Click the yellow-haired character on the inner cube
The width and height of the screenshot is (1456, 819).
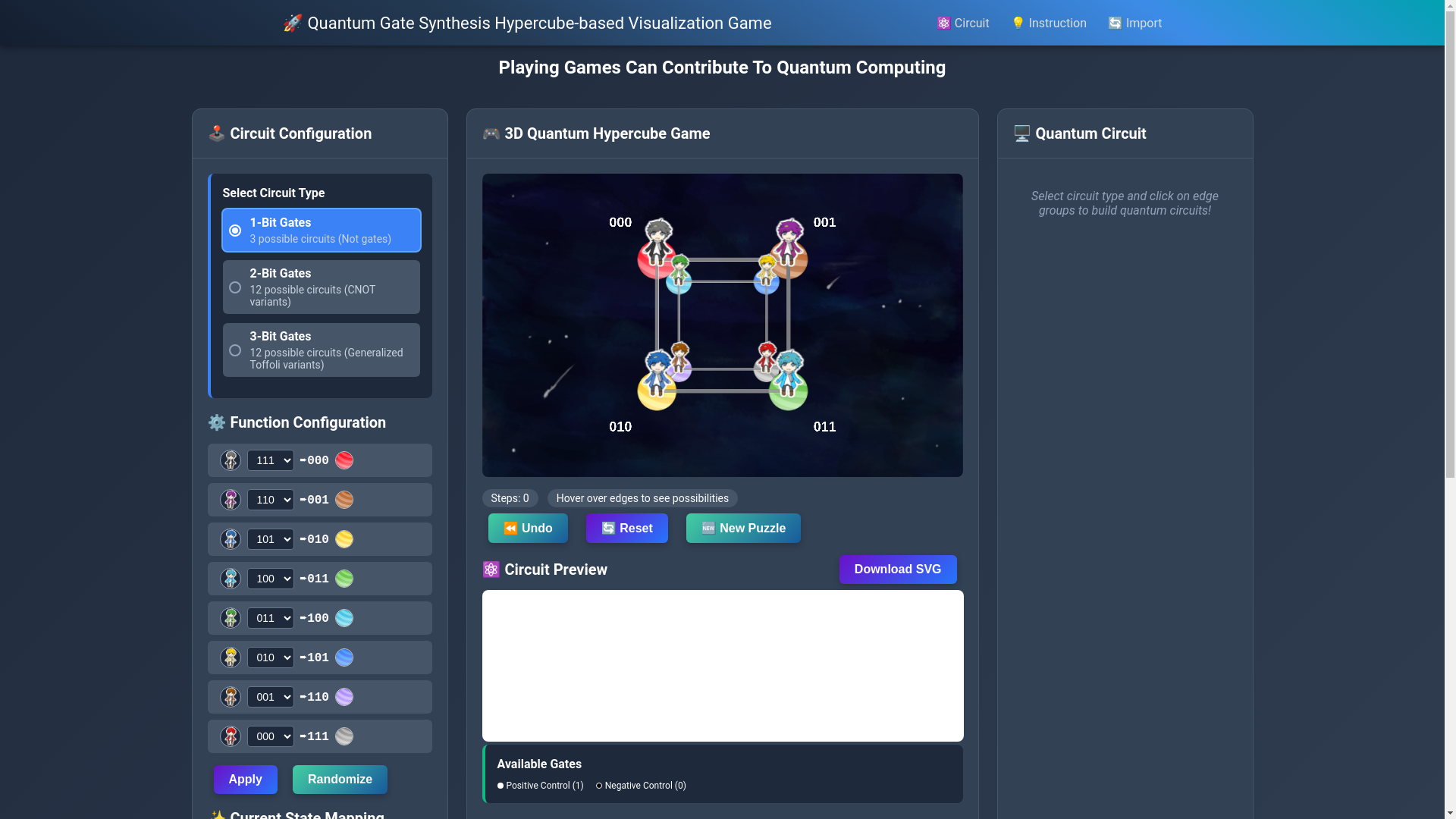point(767,270)
